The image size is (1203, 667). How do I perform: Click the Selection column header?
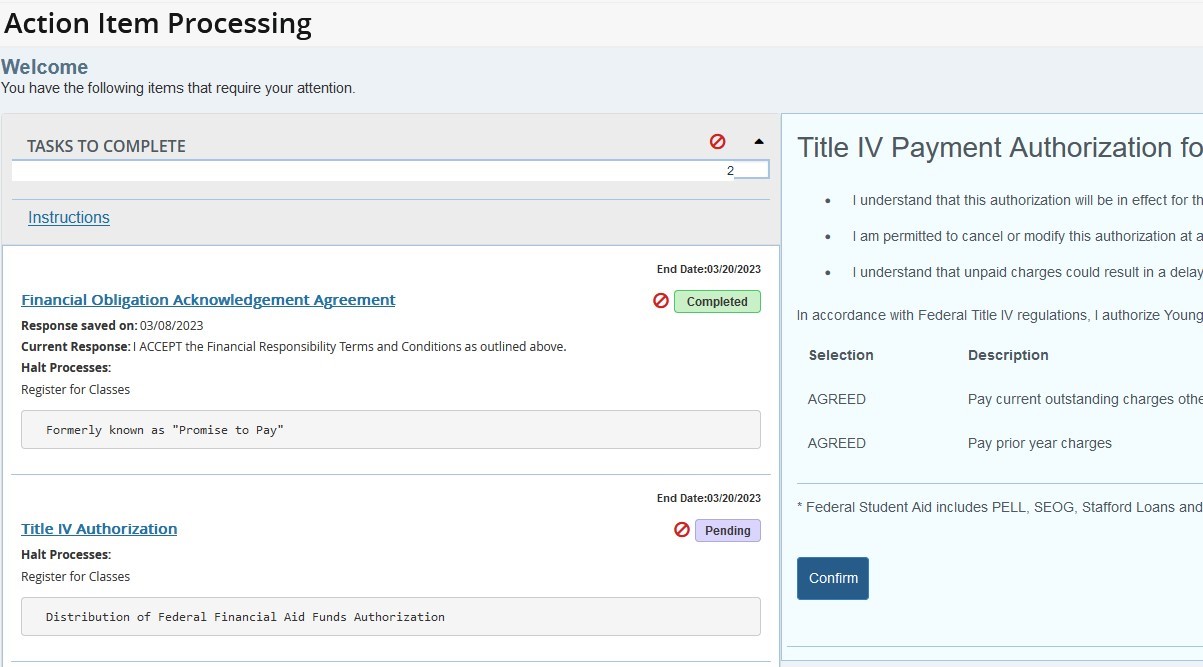(x=841, y=355)
